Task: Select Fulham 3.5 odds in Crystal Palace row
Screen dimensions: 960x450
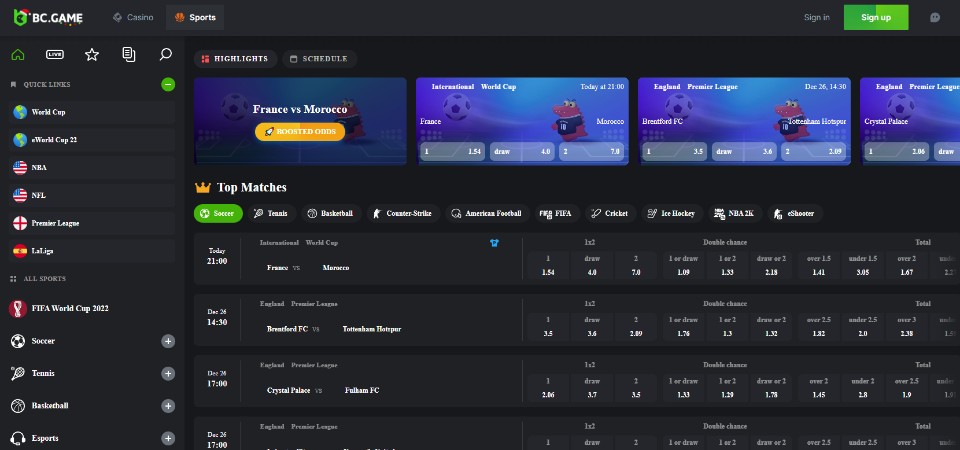Action: pos(636,388)
